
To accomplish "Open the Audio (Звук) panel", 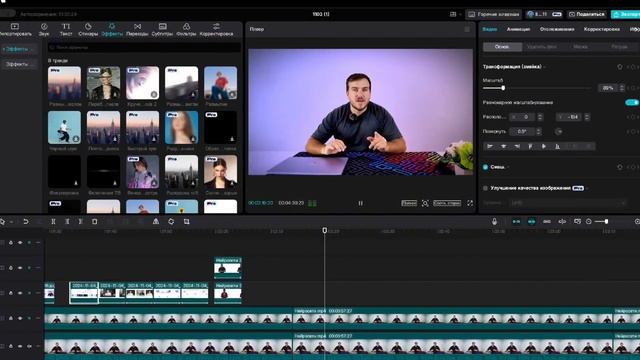I will tap(44, 30).
